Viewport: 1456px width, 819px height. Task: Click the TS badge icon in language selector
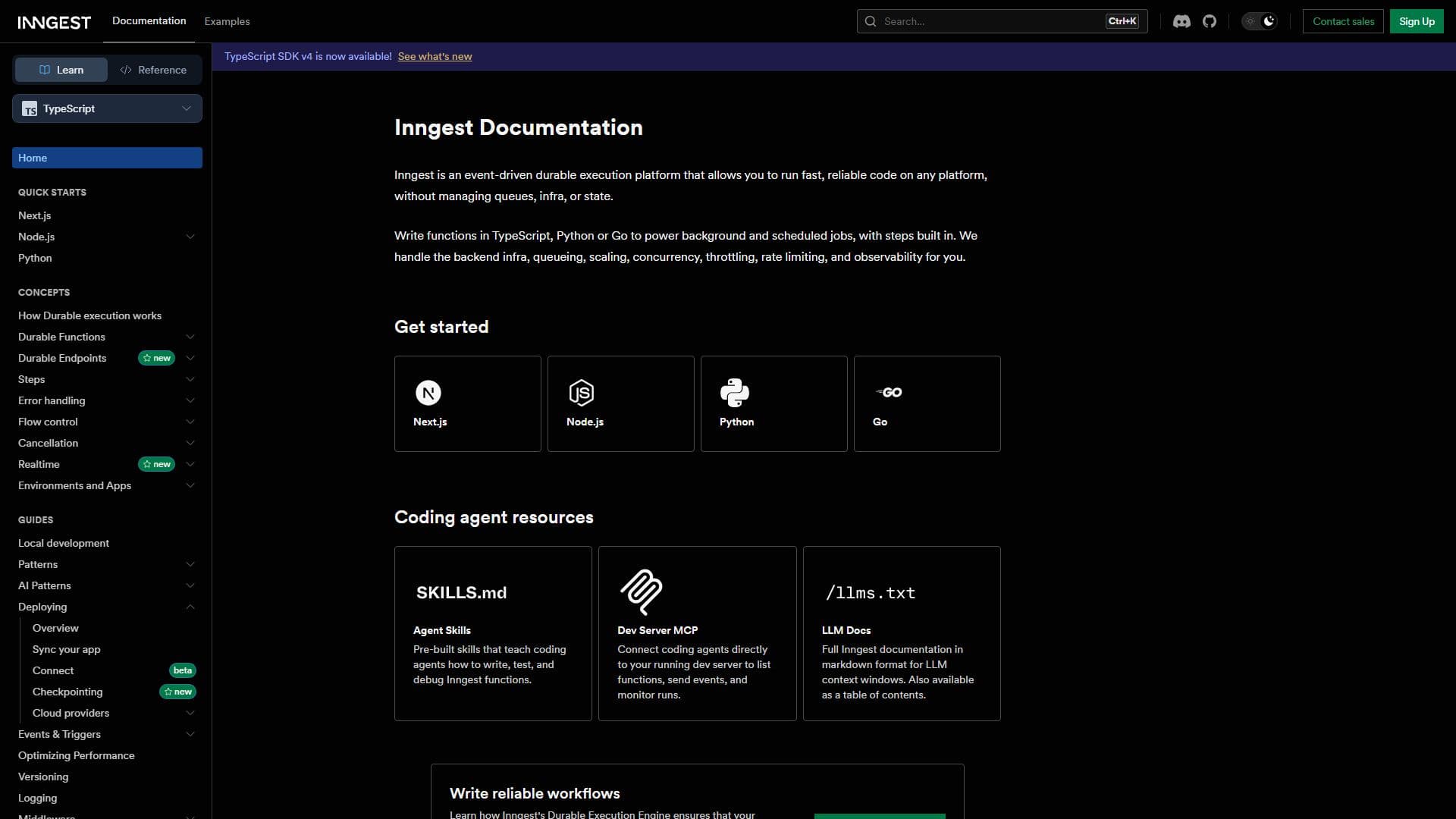[x=30, y=109]
